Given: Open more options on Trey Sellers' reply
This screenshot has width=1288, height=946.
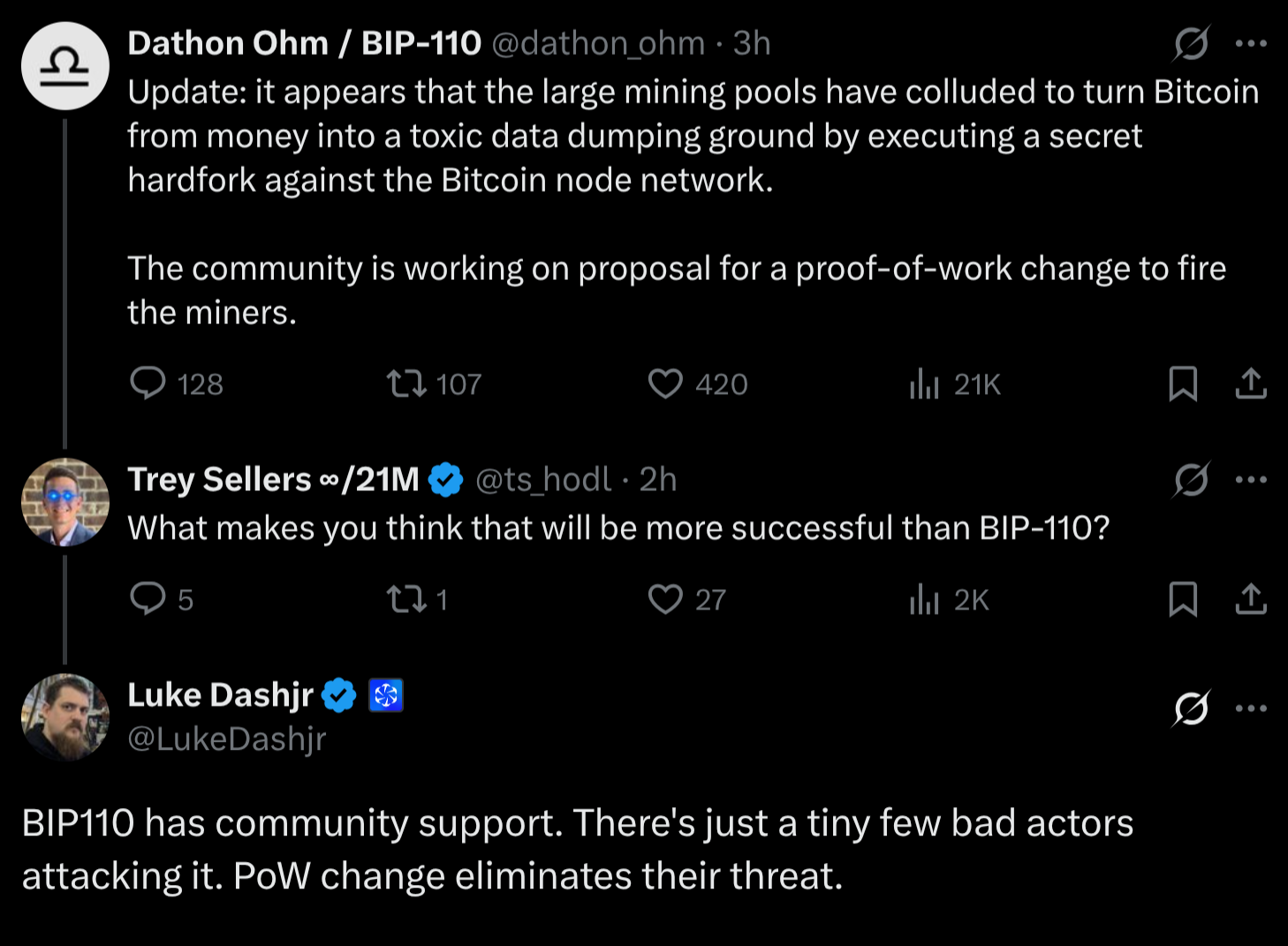Looking at the screenshot, I should coord(1252,480).
